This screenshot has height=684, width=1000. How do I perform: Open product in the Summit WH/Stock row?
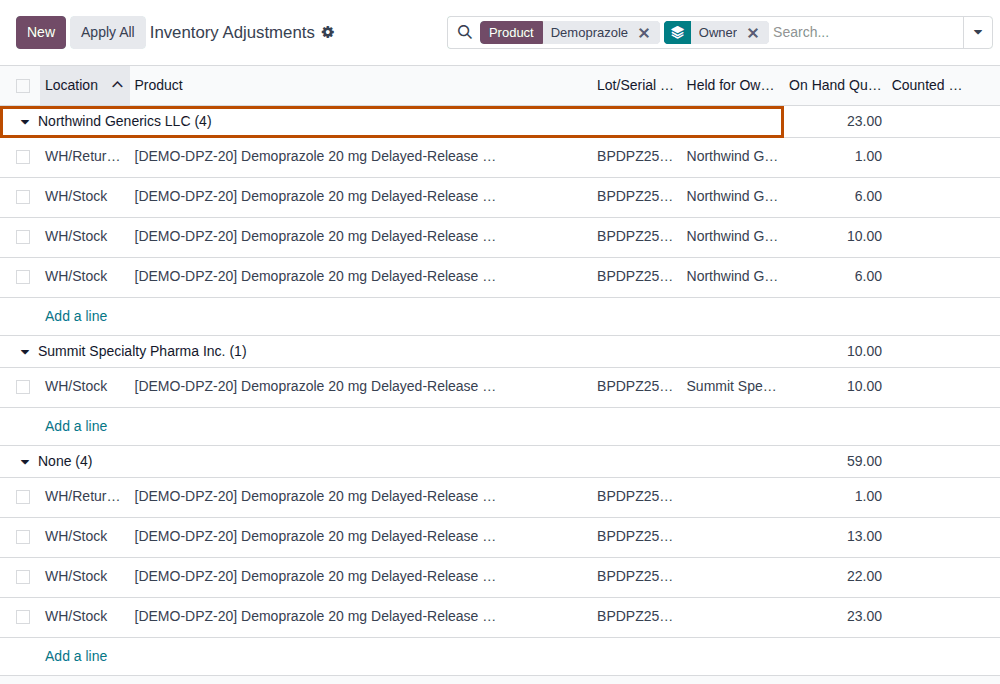(x=315, y=386)
